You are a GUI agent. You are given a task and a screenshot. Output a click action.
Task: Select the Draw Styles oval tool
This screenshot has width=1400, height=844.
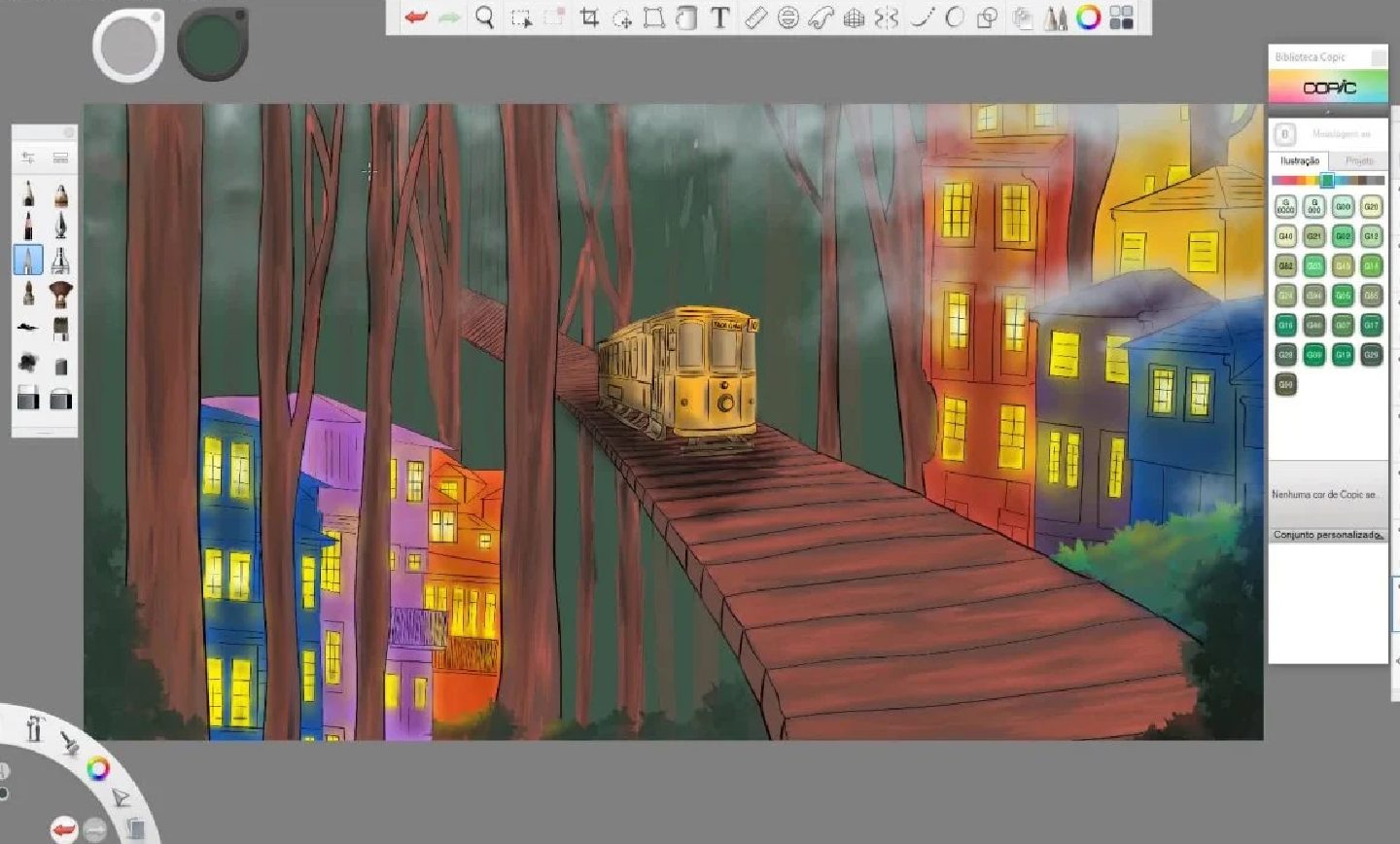pos(955,18)
